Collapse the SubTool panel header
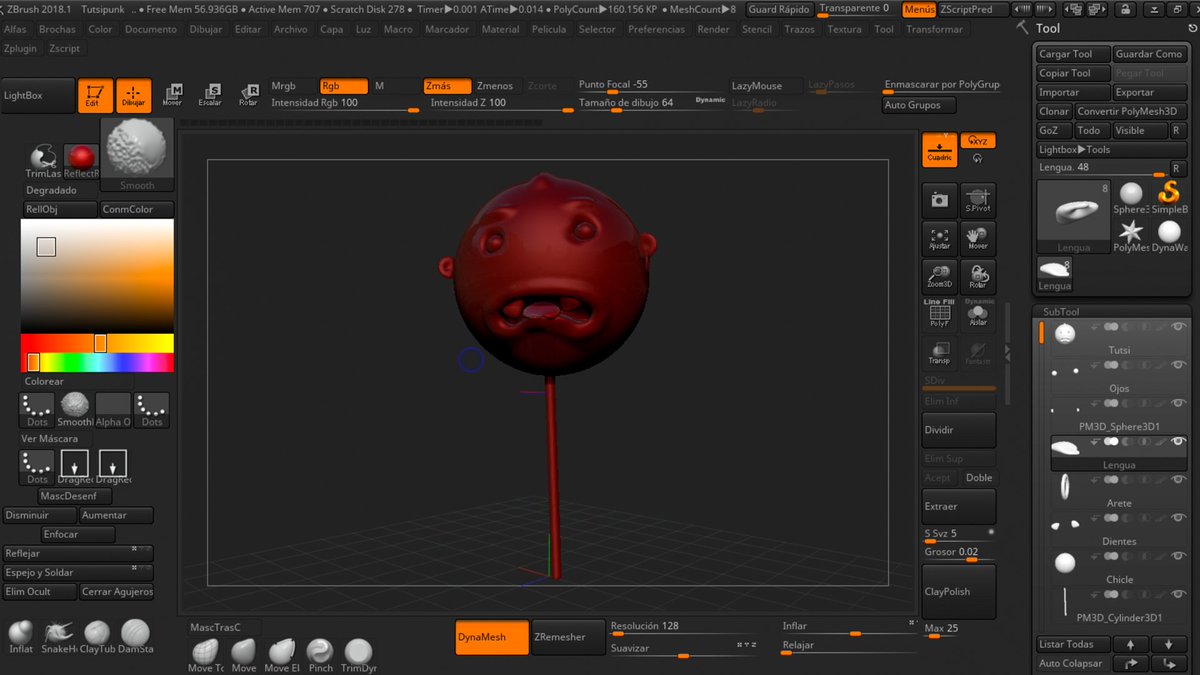 1061,312
